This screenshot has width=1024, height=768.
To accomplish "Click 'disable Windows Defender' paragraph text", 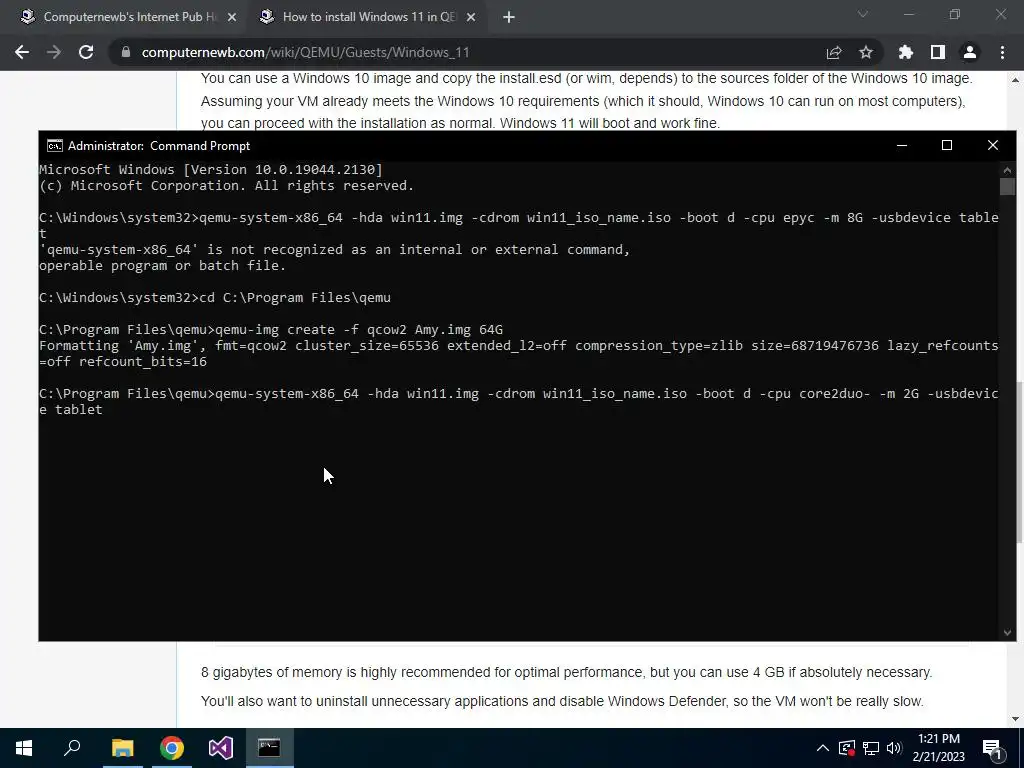I will coord(562,701).
